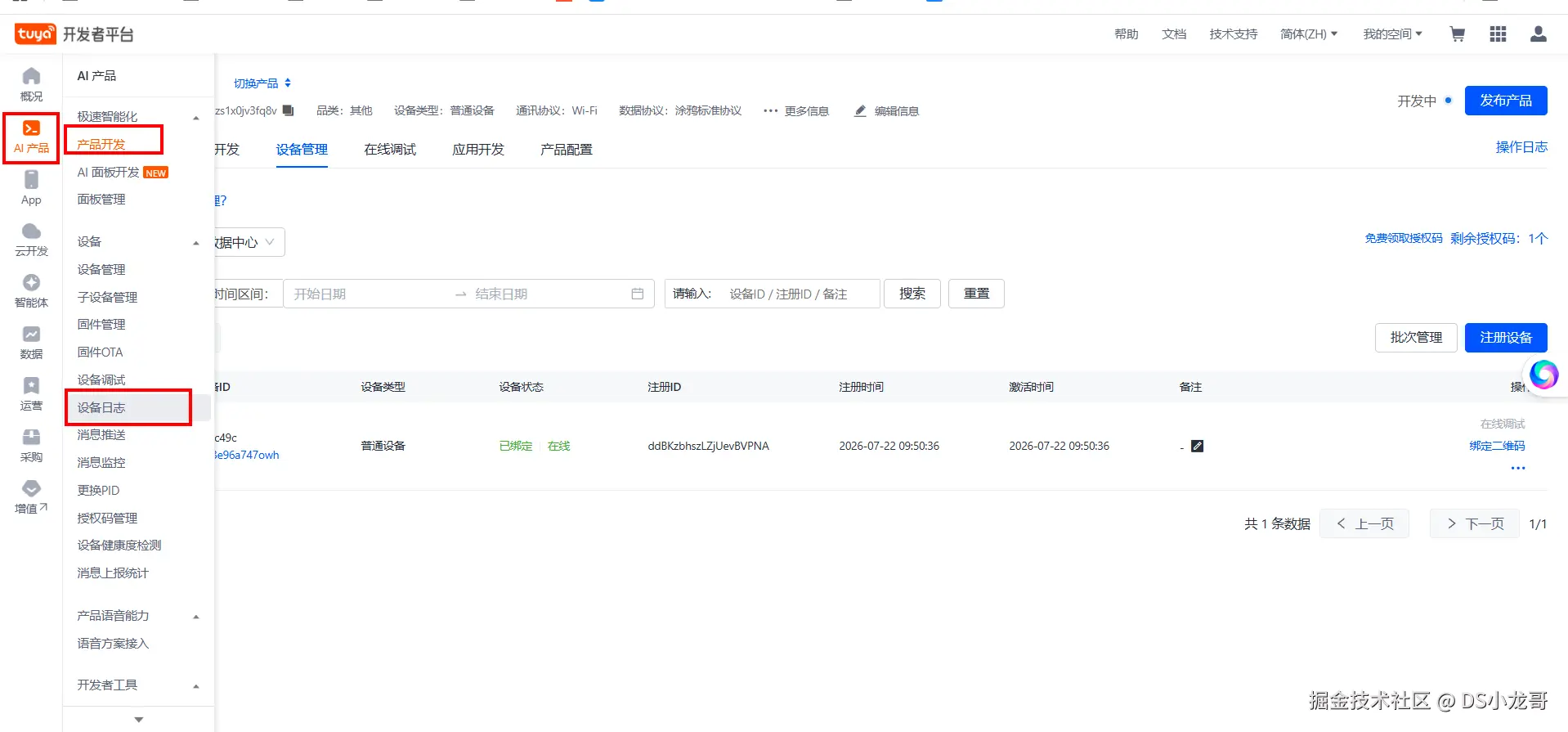Open the 操作日志 link
Screen dimensions: 1568x732
[x=1521, y=147]
